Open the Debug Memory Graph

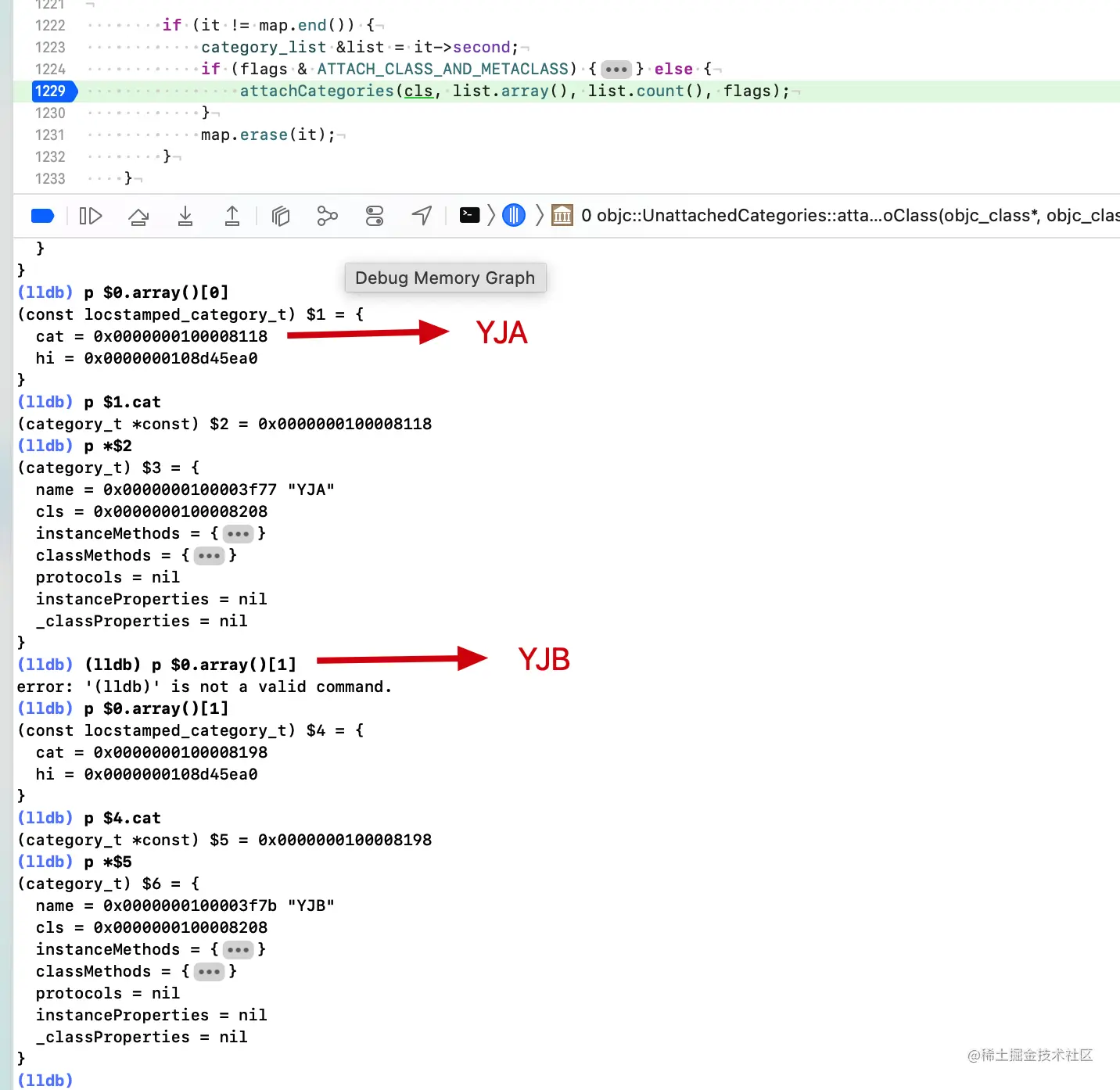point(327,216)
